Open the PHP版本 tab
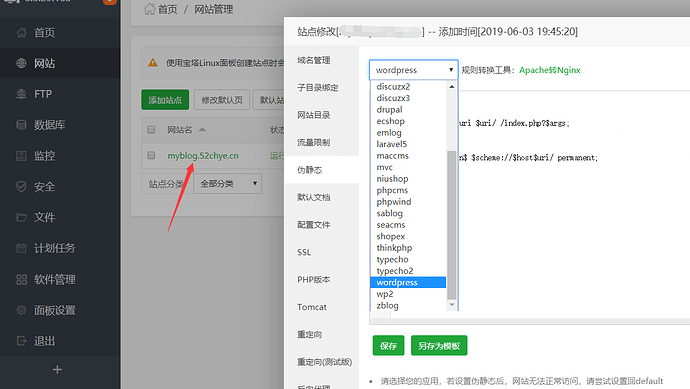Image resolution: width=690 pixels, height=389 pixels. click(x=313, y=279)
